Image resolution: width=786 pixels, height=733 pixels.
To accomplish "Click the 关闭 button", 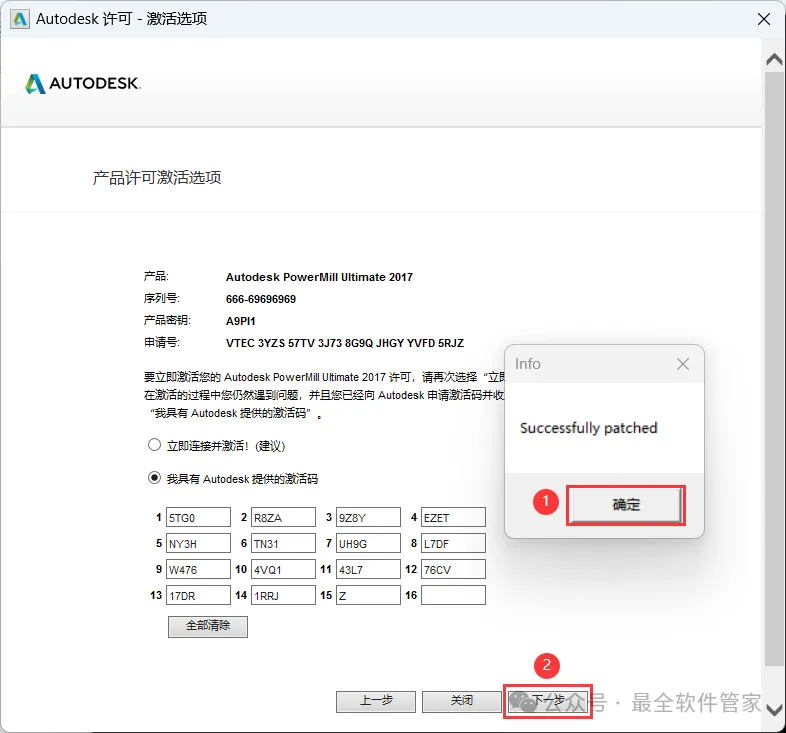I will coord(462,701).
